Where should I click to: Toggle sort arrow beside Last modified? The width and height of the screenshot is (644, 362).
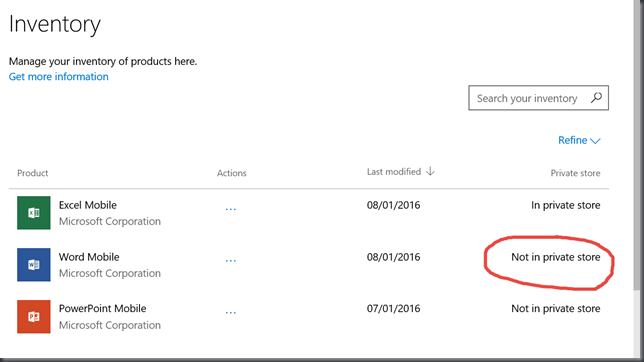[x=430, y=171]
